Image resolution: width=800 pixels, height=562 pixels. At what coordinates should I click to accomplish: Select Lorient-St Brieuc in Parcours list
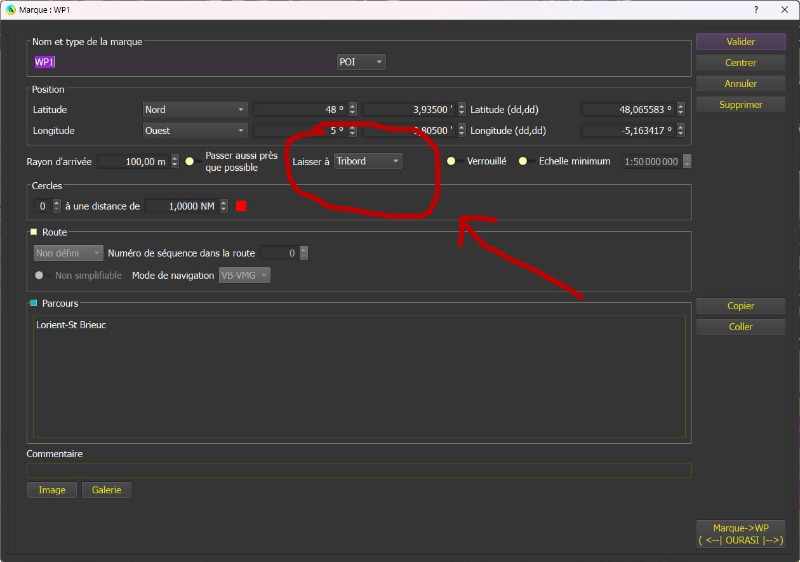(71, 325)
